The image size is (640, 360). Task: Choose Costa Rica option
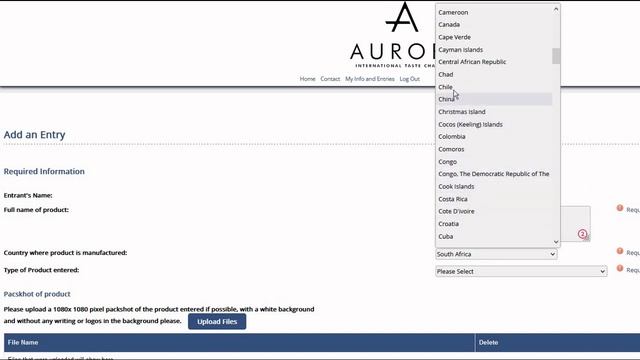pos(494,199)
